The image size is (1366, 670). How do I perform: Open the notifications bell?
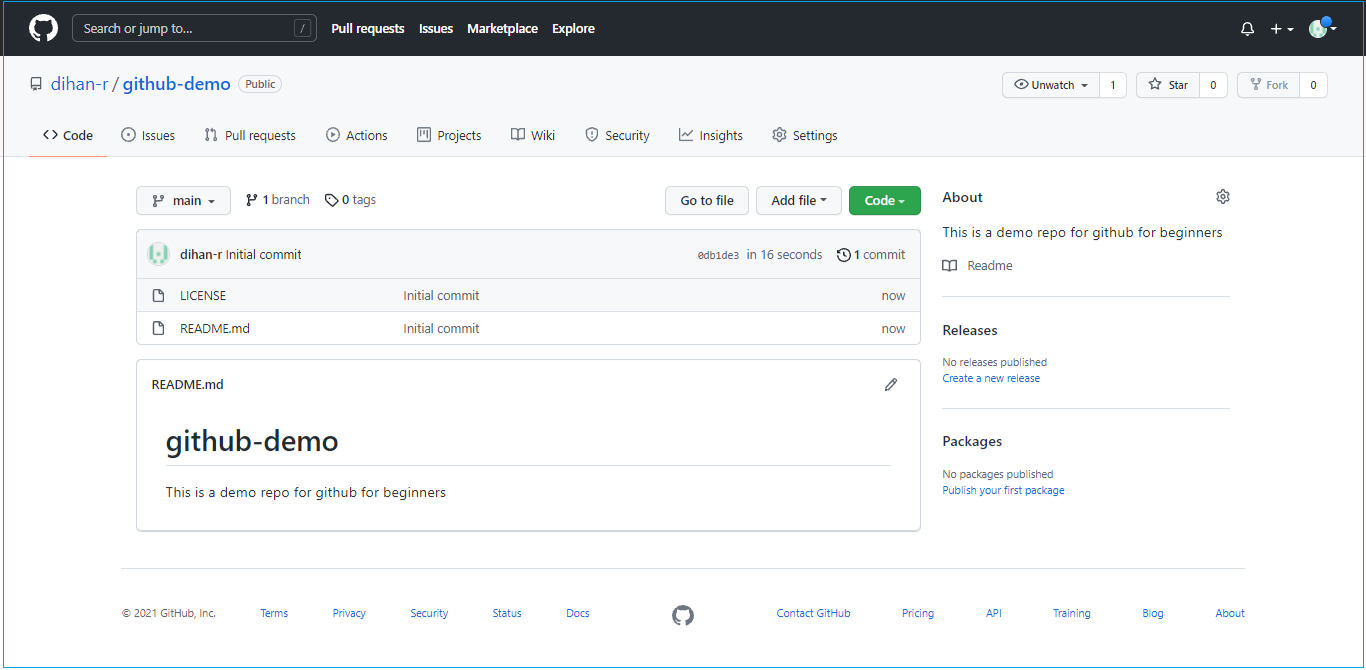1247,29
